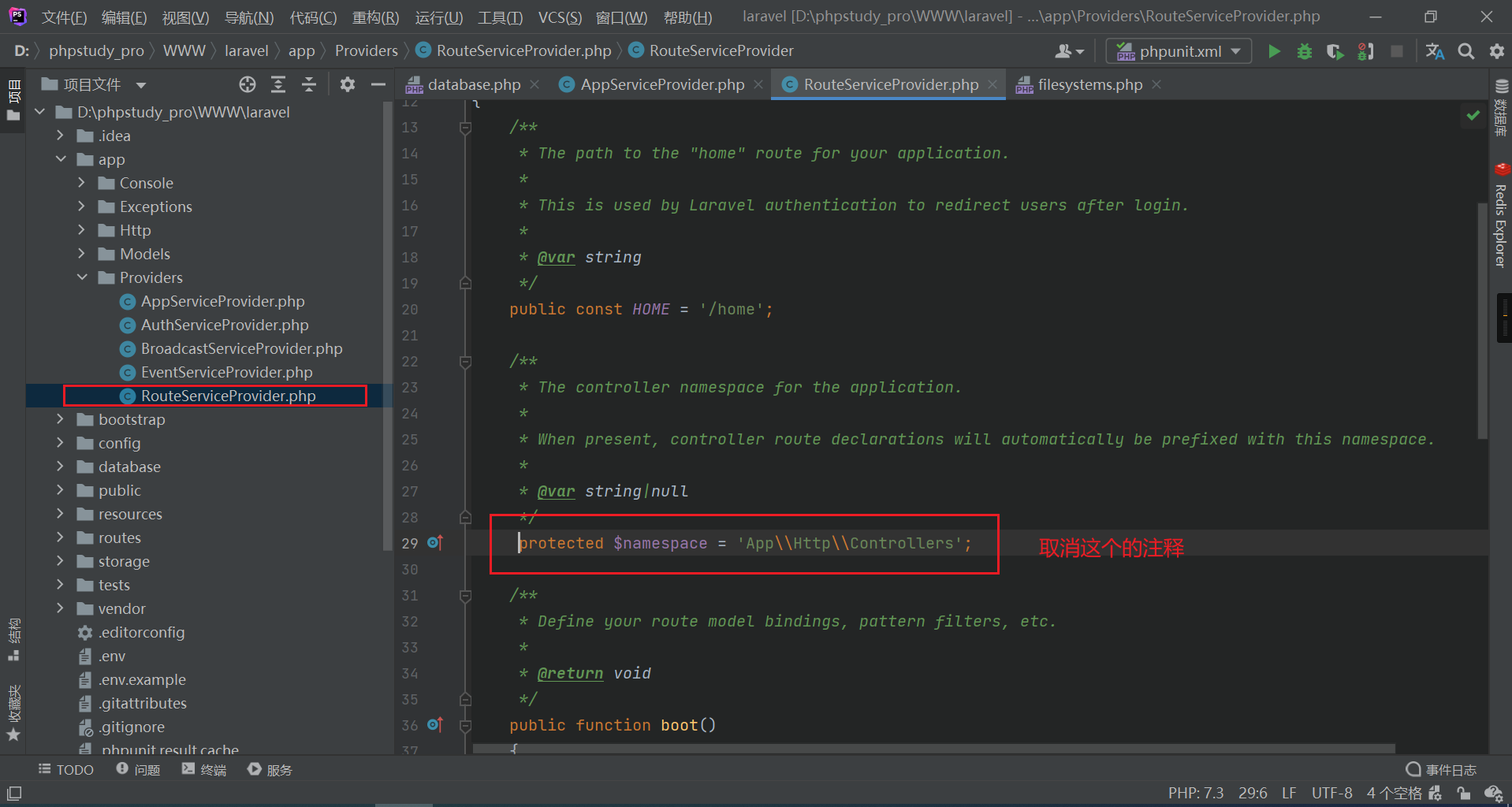The image size is (1512, 807).
Task: Fold doc comment at line 13
Action: [x=465, y=127]
